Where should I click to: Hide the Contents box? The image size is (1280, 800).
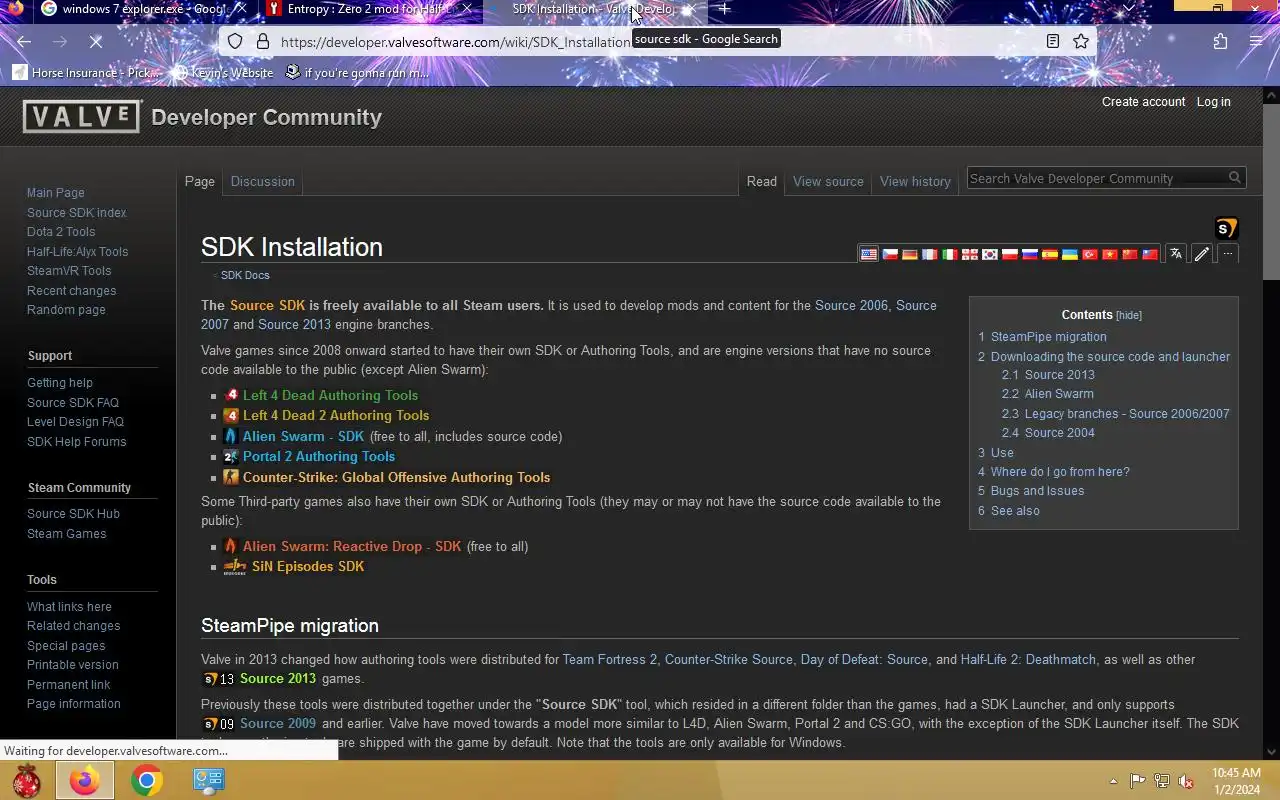1129,315
